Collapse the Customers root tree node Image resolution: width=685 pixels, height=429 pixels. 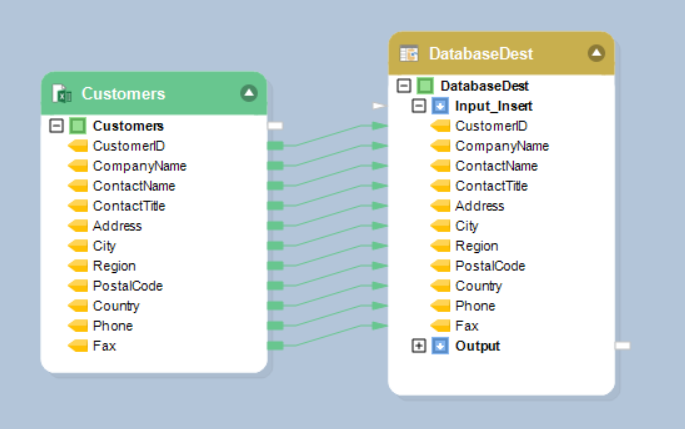pos(57,126)
